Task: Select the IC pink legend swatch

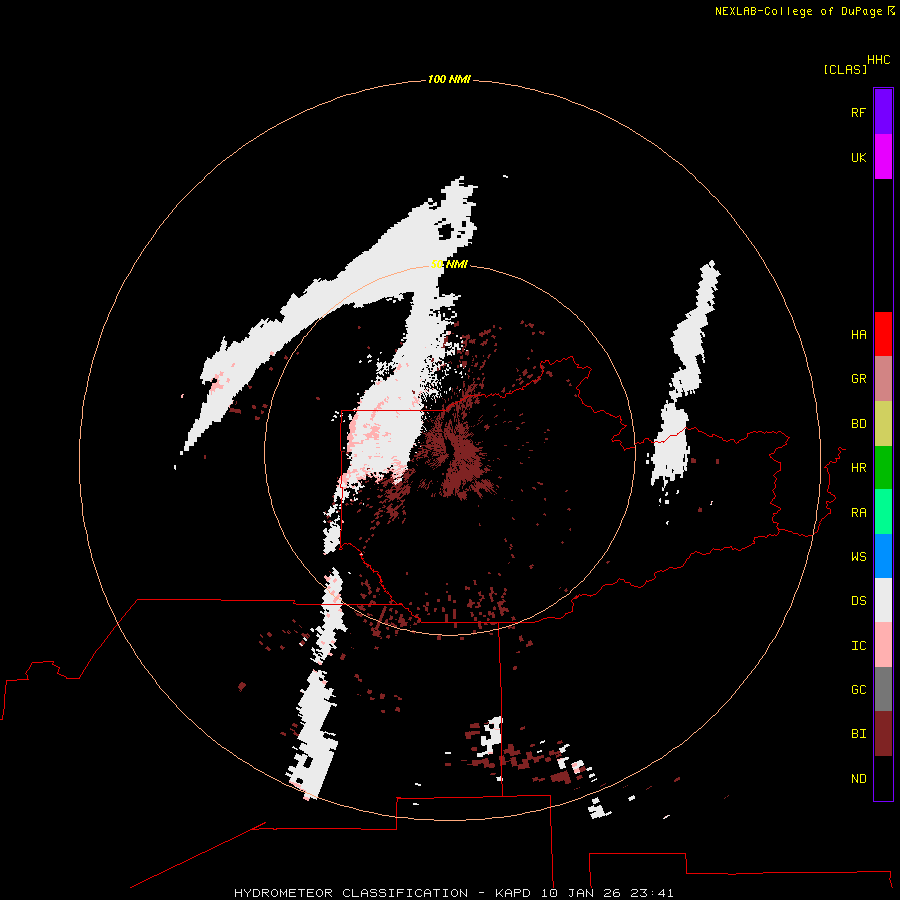Action: click(883, 645)
